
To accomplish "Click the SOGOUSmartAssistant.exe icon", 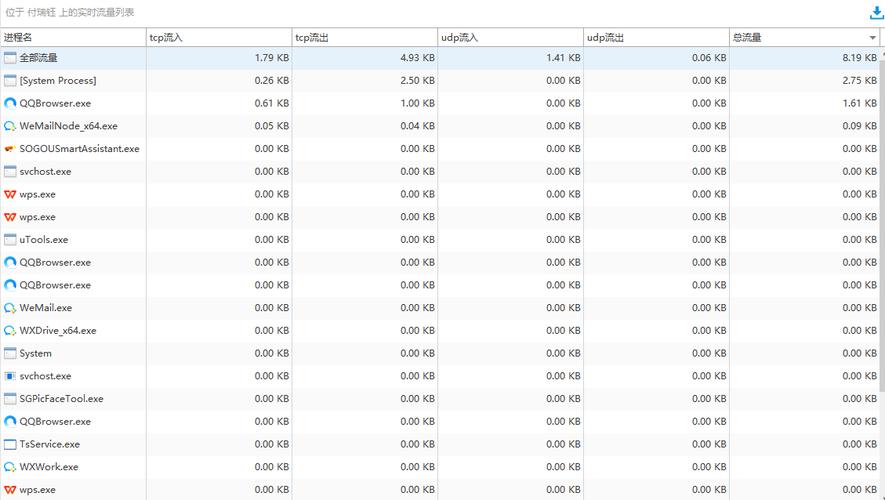I will point(10,149).
